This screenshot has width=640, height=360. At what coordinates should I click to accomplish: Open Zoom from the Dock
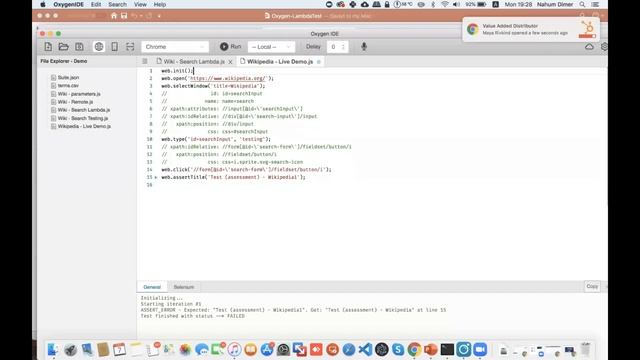point(480,349)
